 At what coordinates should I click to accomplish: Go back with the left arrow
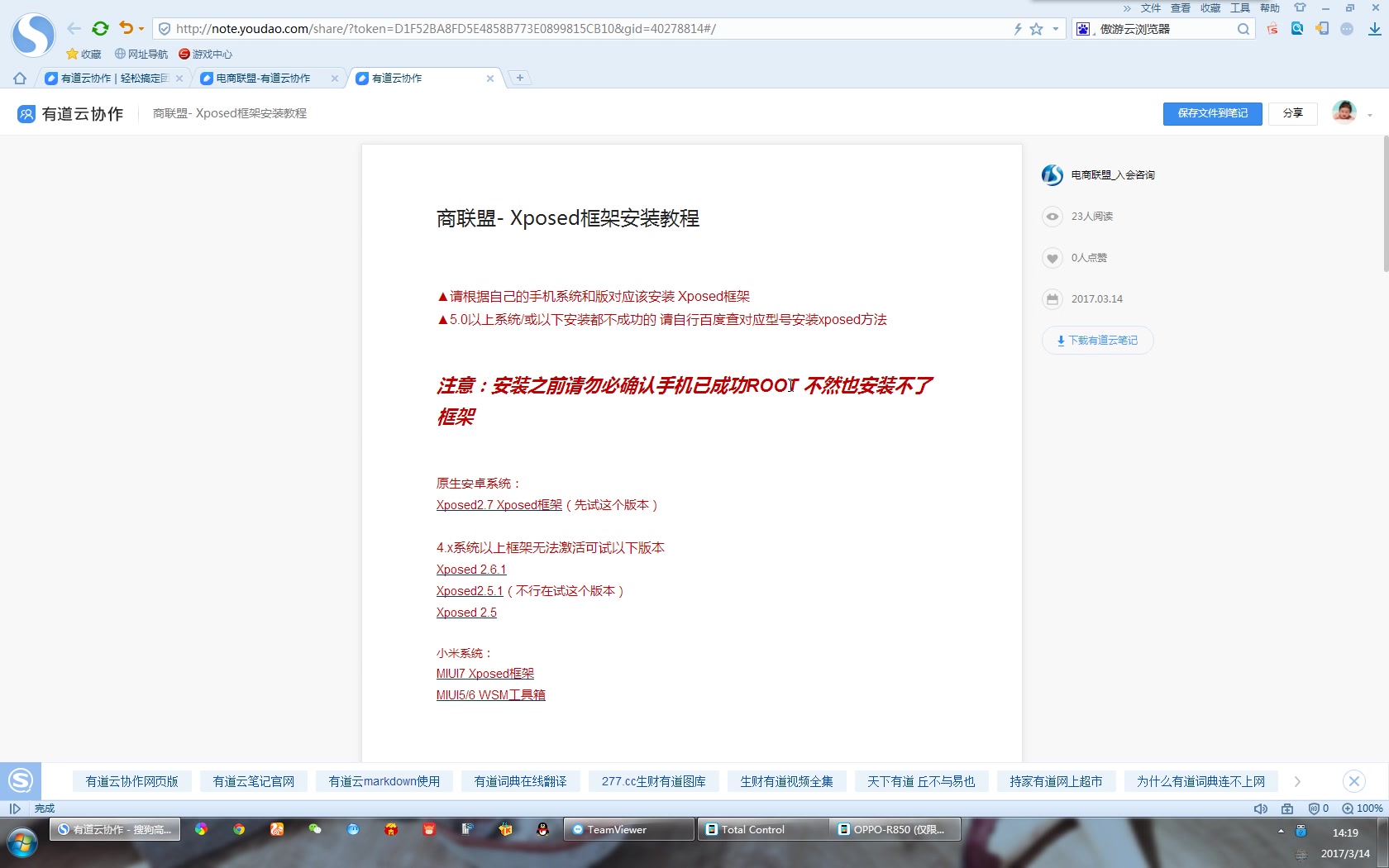(74, 28)
